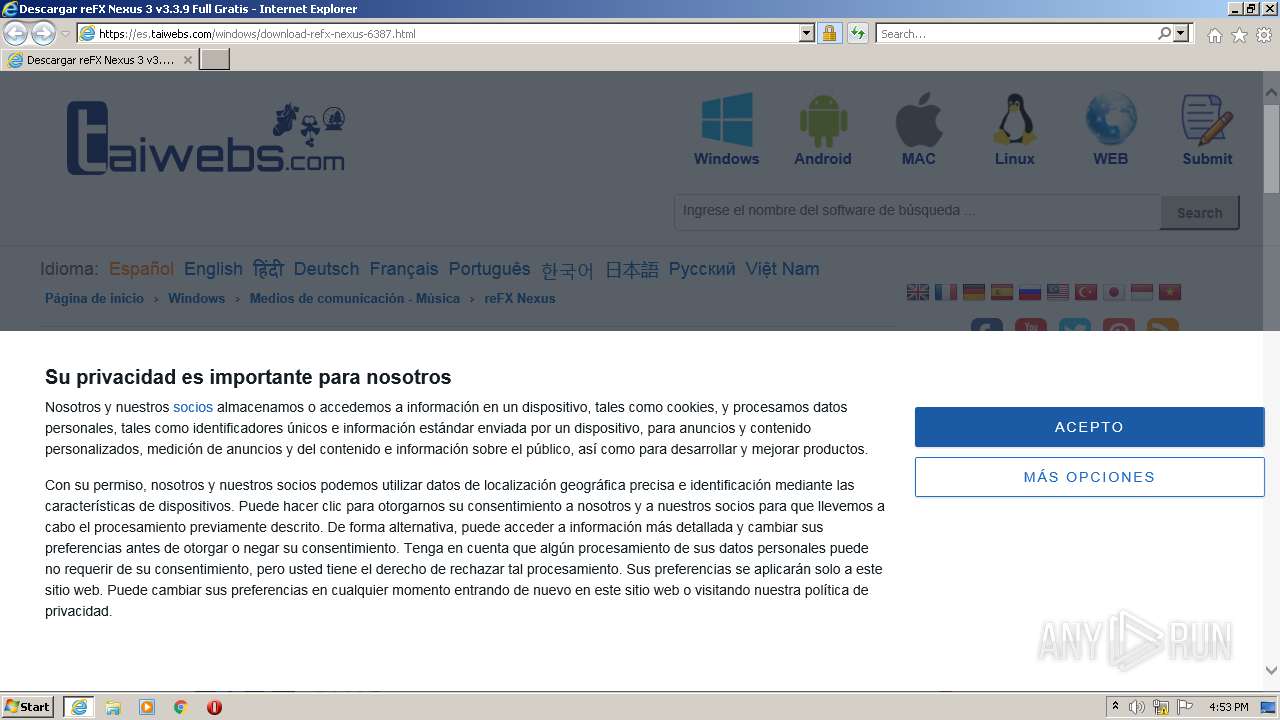Viewport: 1280px width, 720px height.
Task: Open a new blank tab
Action: [x=215, y=60]
